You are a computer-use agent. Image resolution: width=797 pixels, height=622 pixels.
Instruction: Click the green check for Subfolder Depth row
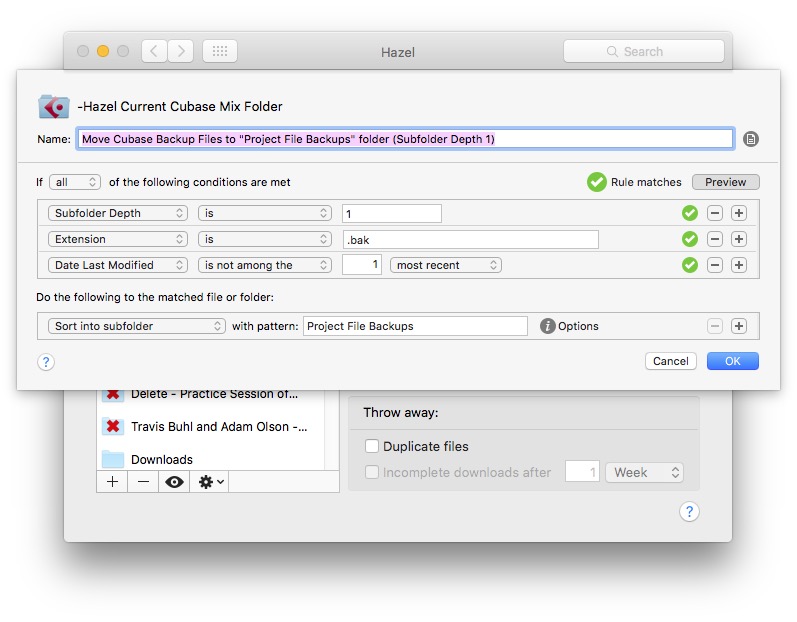pyautogui.click(x=690, y=213)
